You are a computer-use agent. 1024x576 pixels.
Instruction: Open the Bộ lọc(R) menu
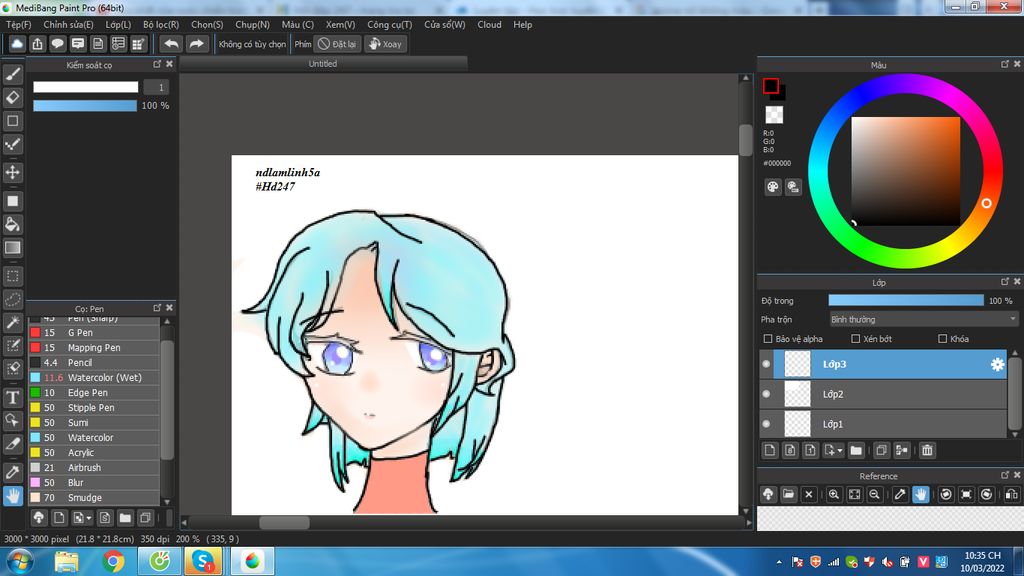tap(161, 24)
